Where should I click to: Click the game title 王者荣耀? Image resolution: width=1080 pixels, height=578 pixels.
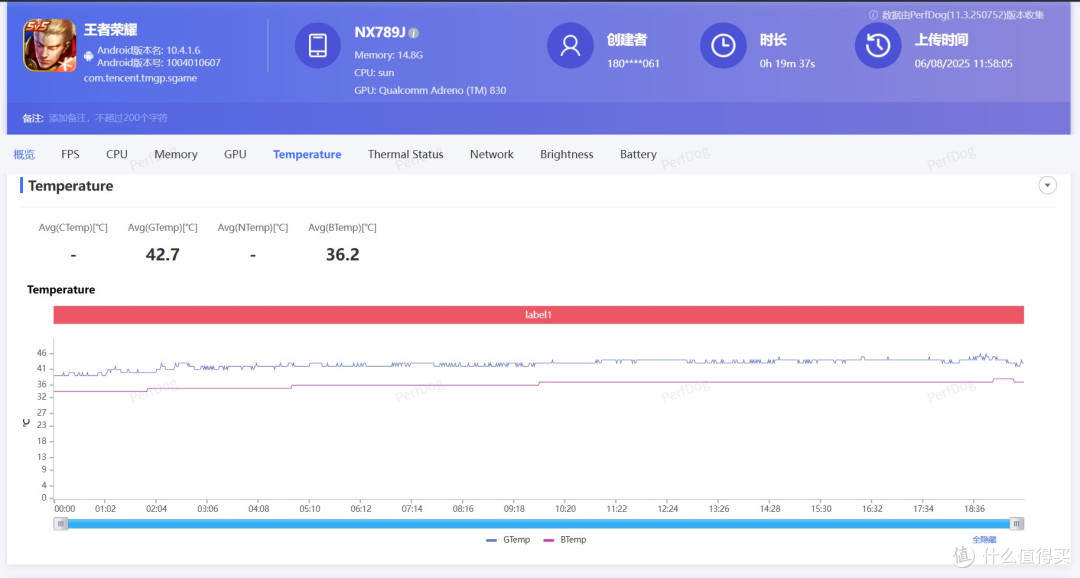click(x=110, y=30)
